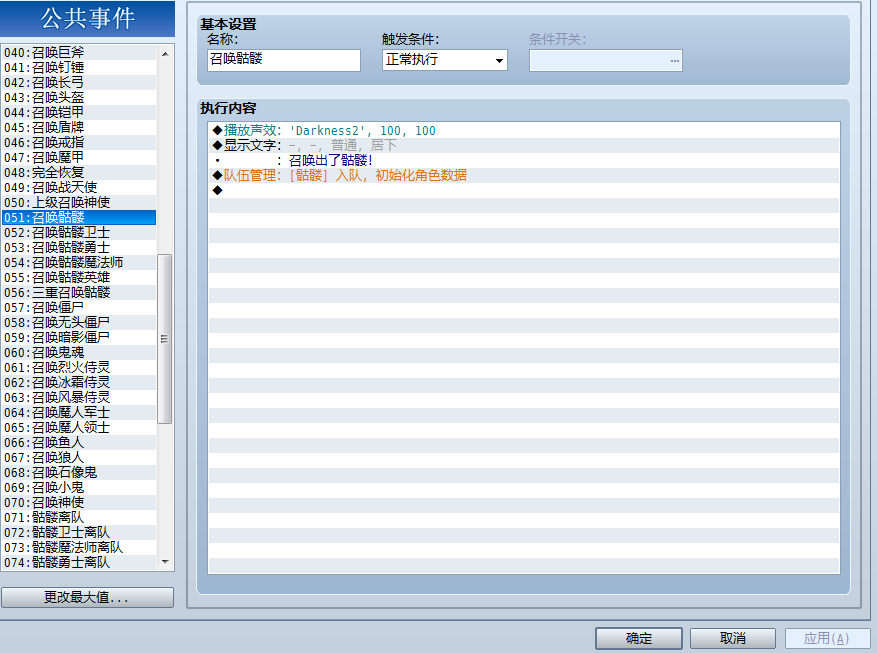Select list entry 063:召唤风暴侍灵

coord(79,398)
